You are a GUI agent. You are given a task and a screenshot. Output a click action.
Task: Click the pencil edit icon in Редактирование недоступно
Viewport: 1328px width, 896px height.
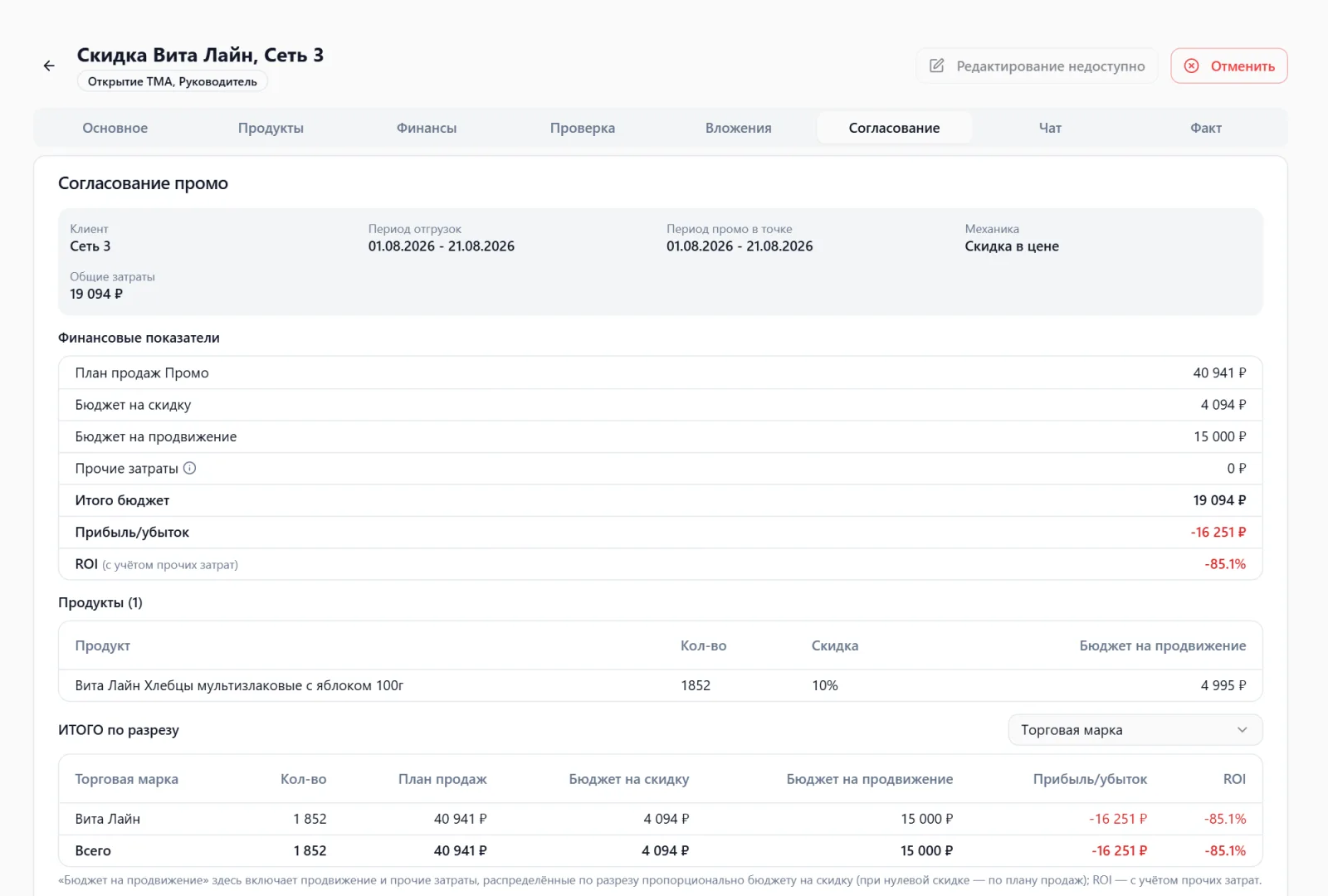click(x=936, y=66)
